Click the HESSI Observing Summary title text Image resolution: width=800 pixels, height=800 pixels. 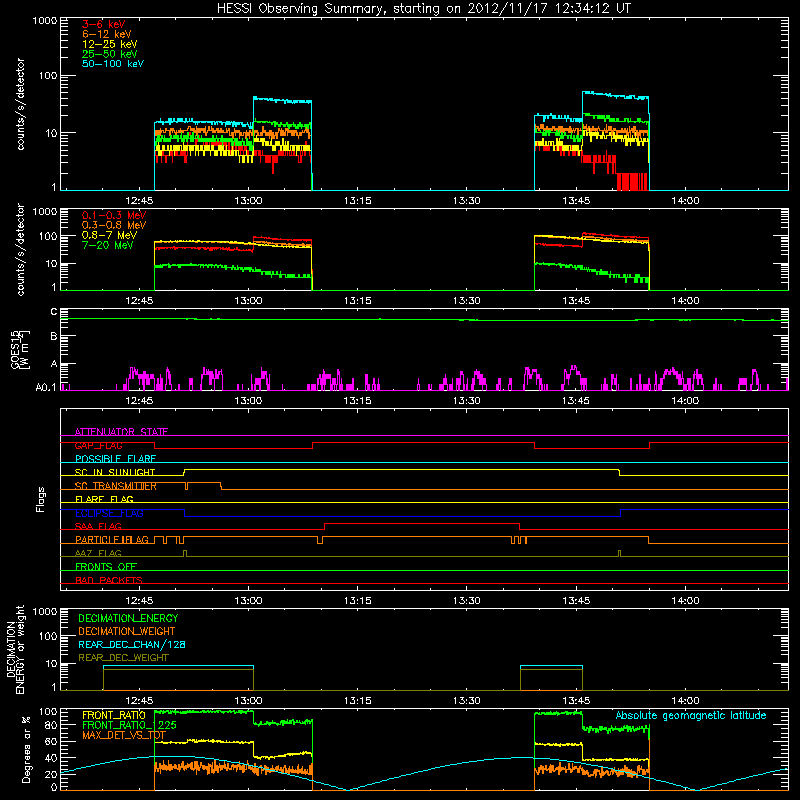point(423,9)
